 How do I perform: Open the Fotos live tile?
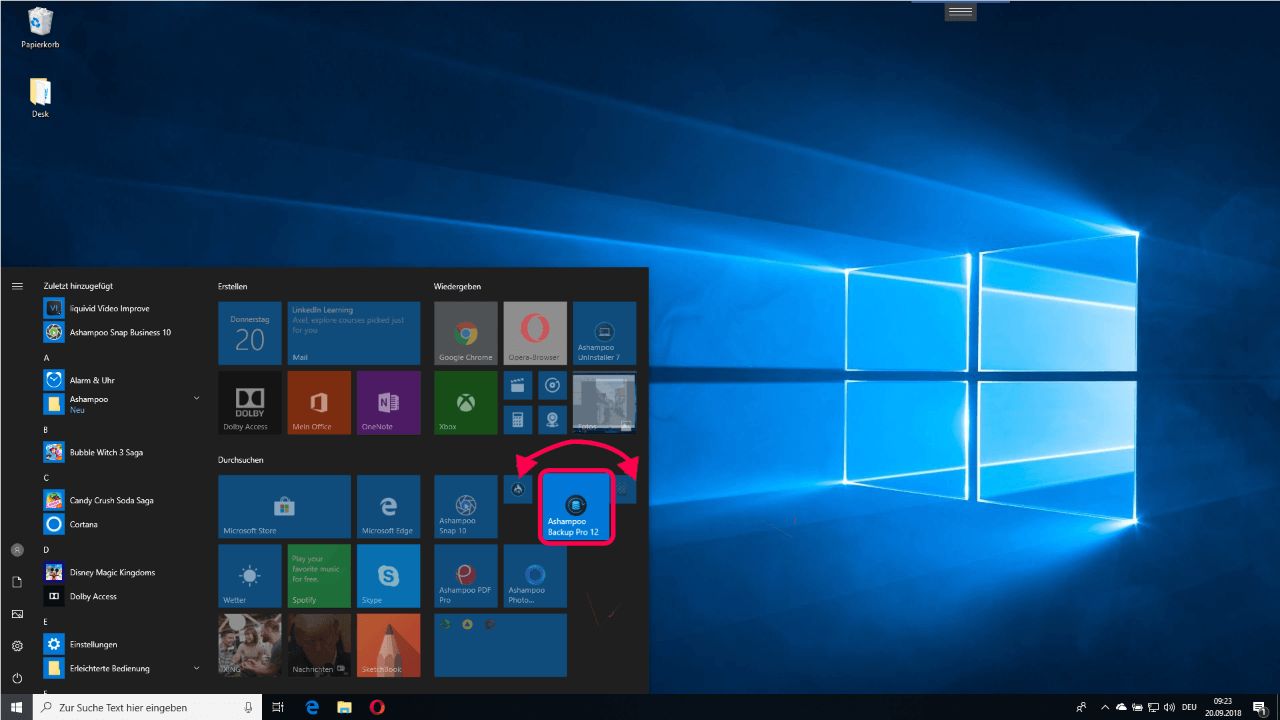pos(604,402)
